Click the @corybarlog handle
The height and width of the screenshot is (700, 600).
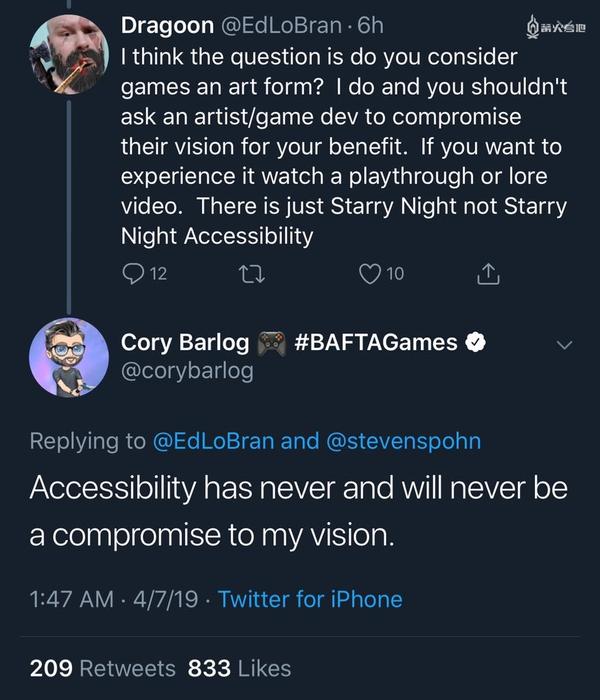(x=187, y=371)
